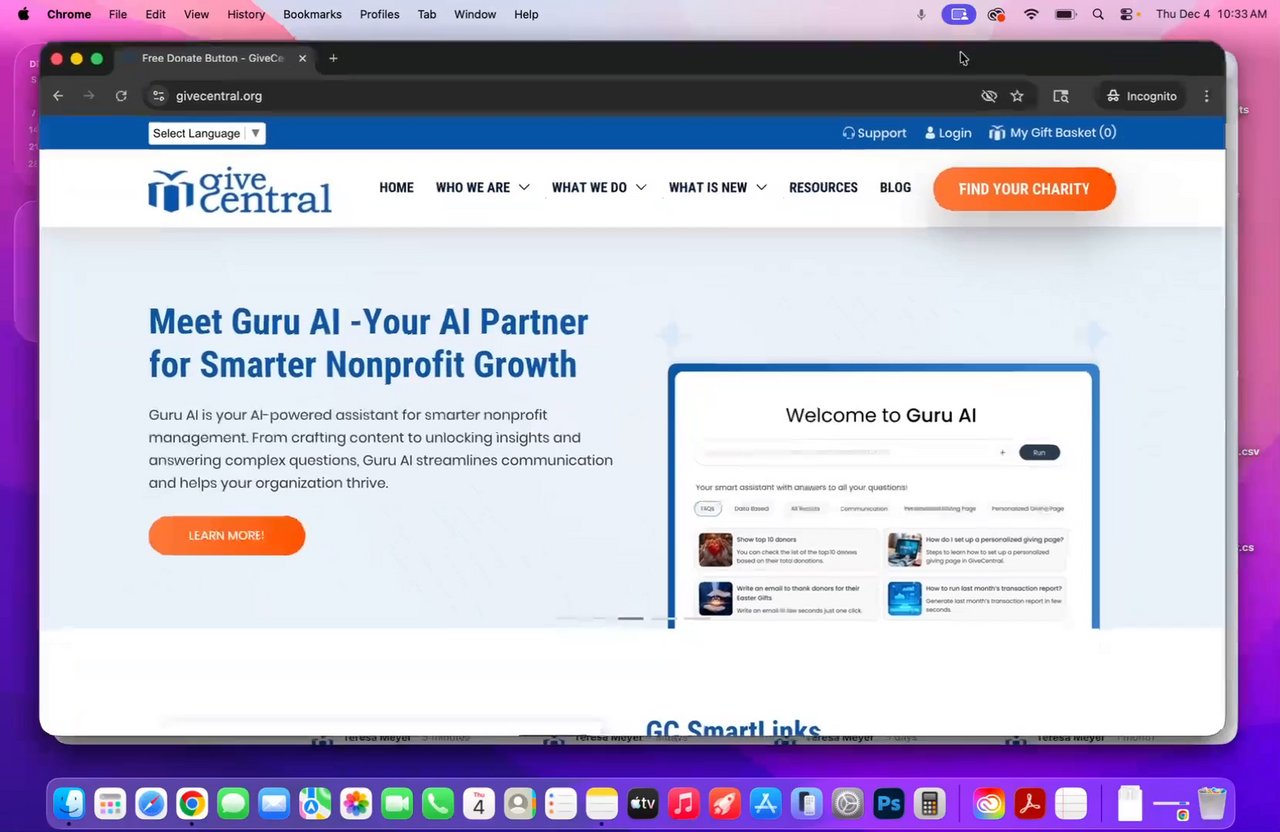1280x832 pixels.
Task: Open Launchpad from the Dock
Action: 110,803
